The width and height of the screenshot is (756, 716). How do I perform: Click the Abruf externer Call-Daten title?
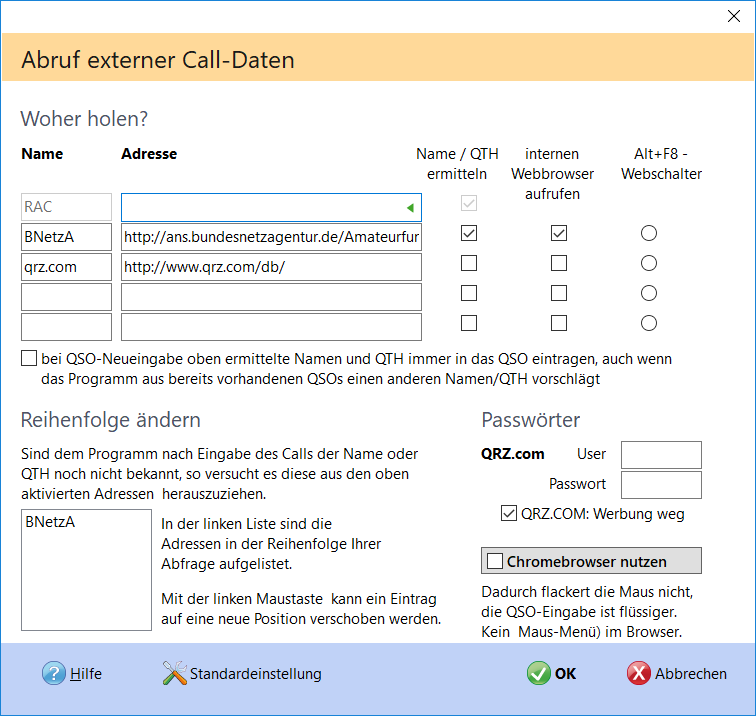pos(158,60)
